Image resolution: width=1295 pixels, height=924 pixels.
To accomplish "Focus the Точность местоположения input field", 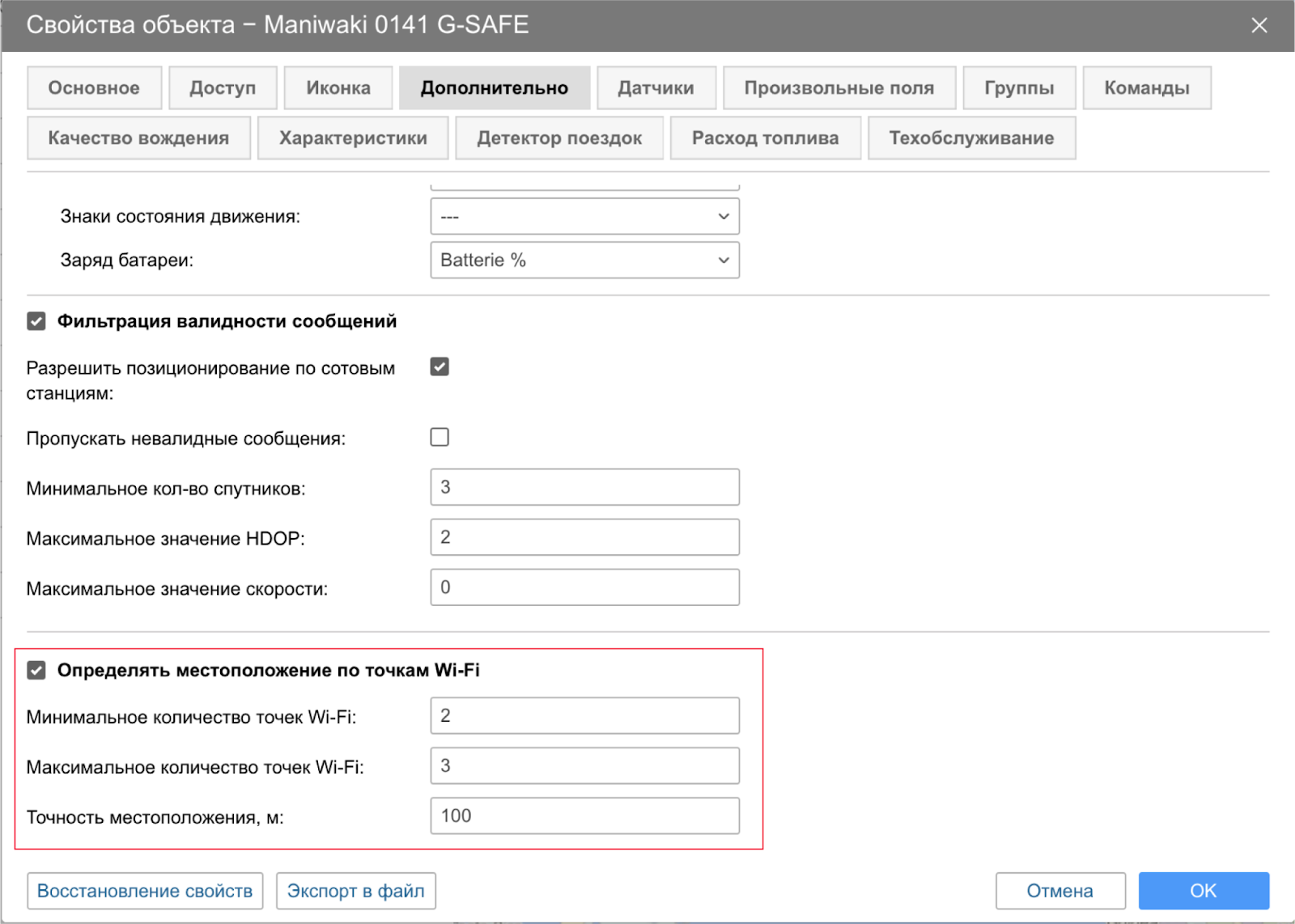I will pyautogui.click(x=584, y=816).
